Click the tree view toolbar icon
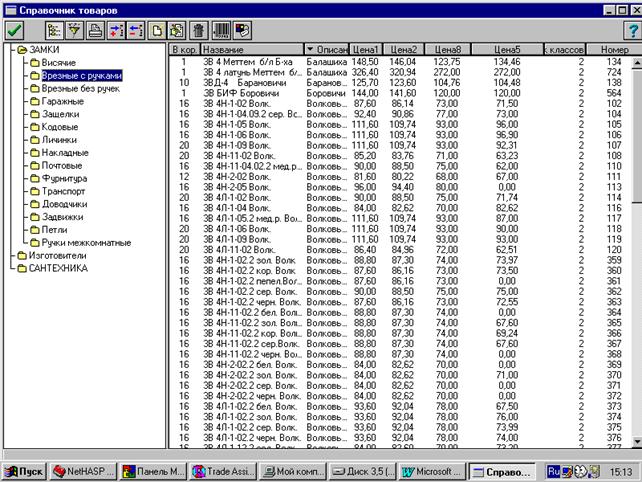 55,31
